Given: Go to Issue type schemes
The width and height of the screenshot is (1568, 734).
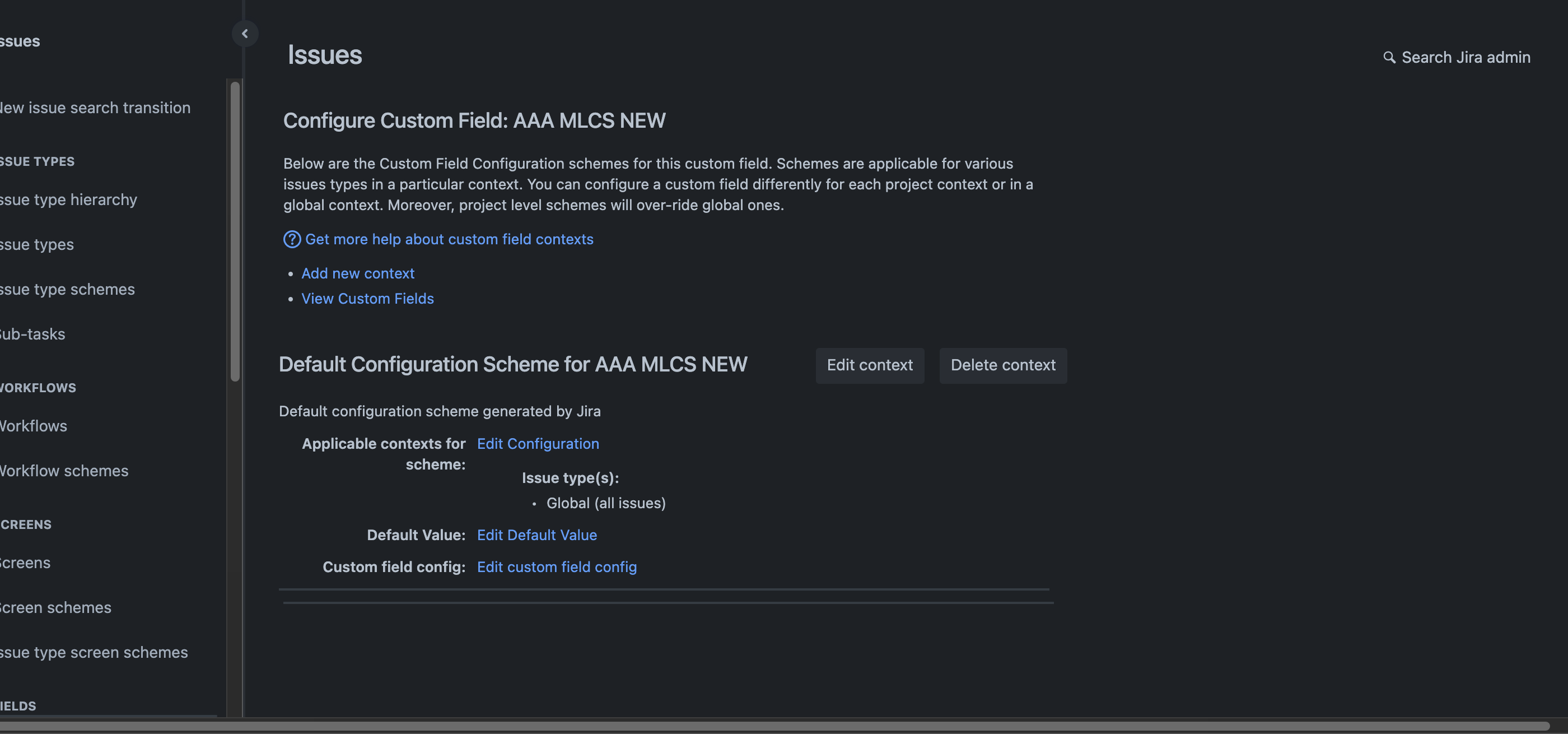Looking at the screenshot, I should coord(67,289).
